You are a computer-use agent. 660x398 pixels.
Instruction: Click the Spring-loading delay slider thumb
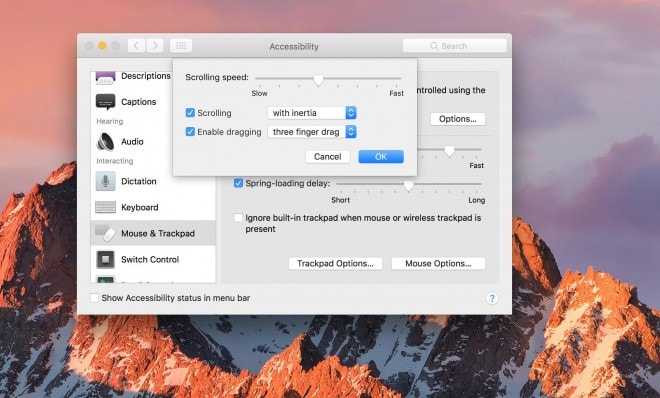pyautogui.click(x=408, y=186)
